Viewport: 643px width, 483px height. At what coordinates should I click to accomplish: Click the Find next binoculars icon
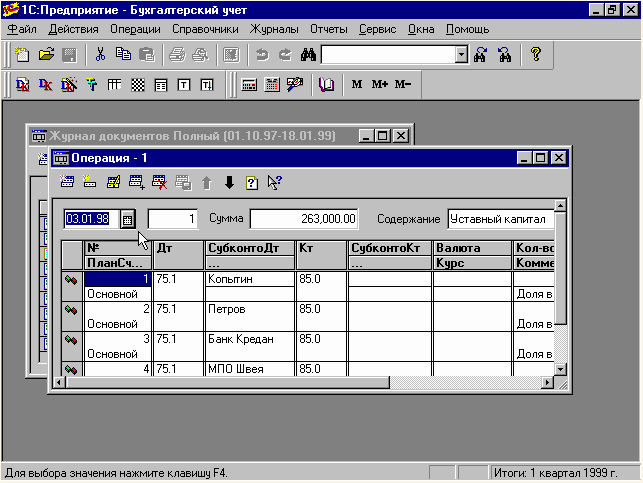click(x=480, y=55)
